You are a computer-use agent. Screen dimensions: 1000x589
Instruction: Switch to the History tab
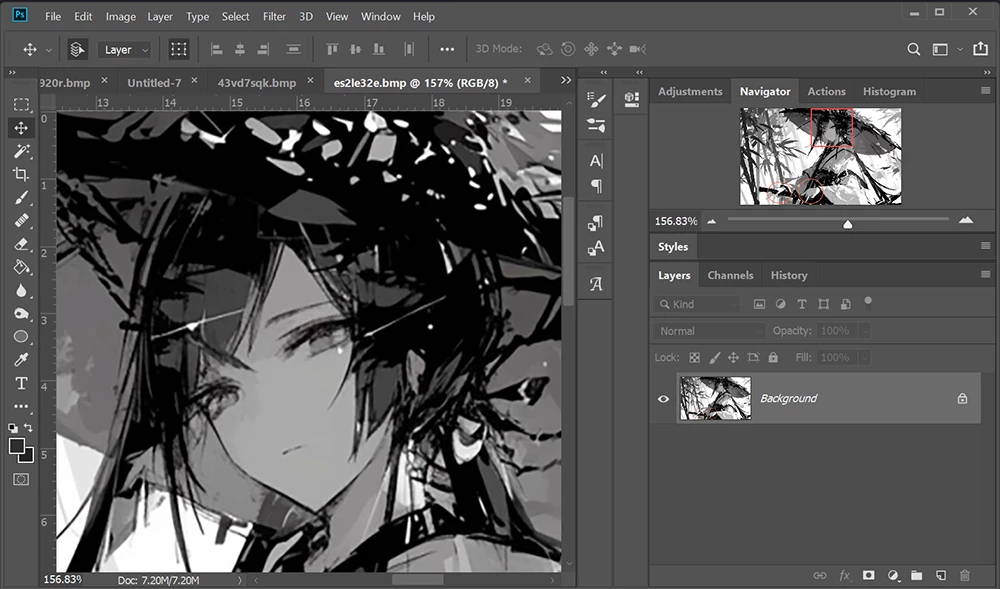point(789,275)
